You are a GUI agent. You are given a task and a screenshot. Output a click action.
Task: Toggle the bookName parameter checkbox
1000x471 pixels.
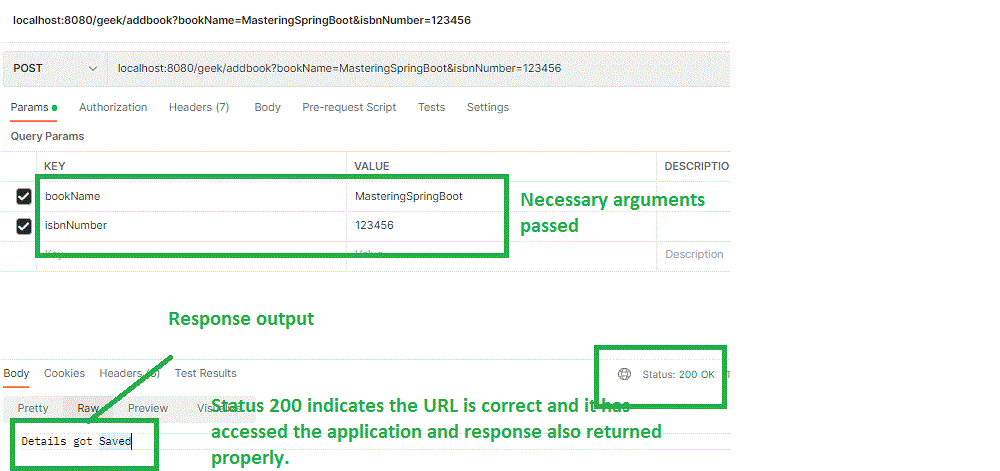tap(24, 197)
